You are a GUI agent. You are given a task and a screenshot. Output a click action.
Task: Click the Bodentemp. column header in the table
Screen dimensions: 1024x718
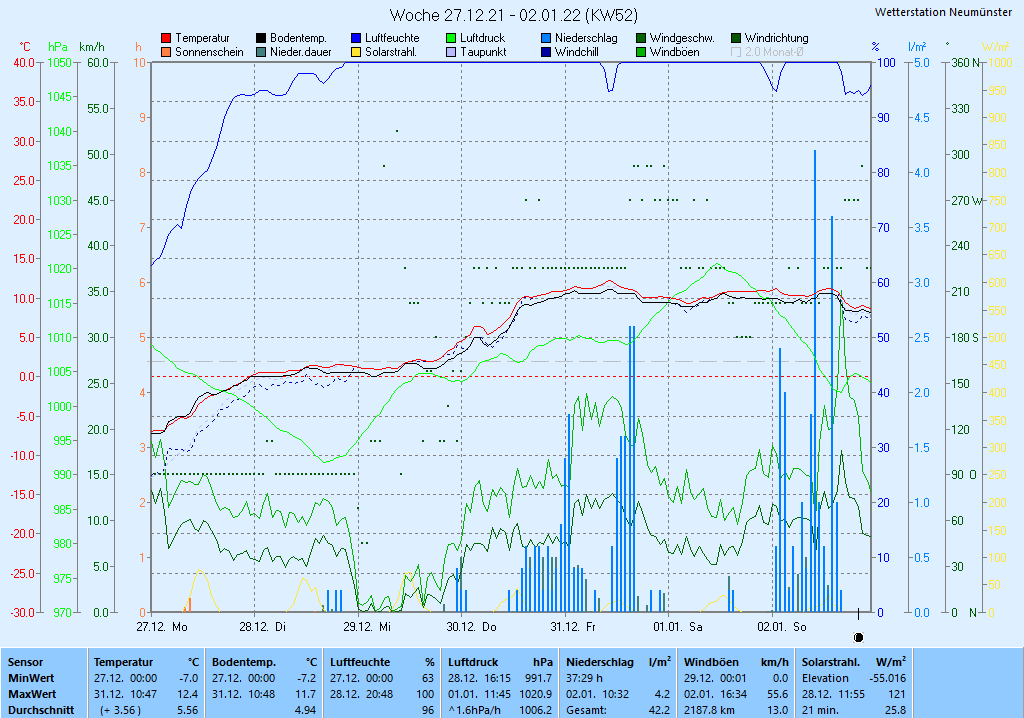point(244,662)
